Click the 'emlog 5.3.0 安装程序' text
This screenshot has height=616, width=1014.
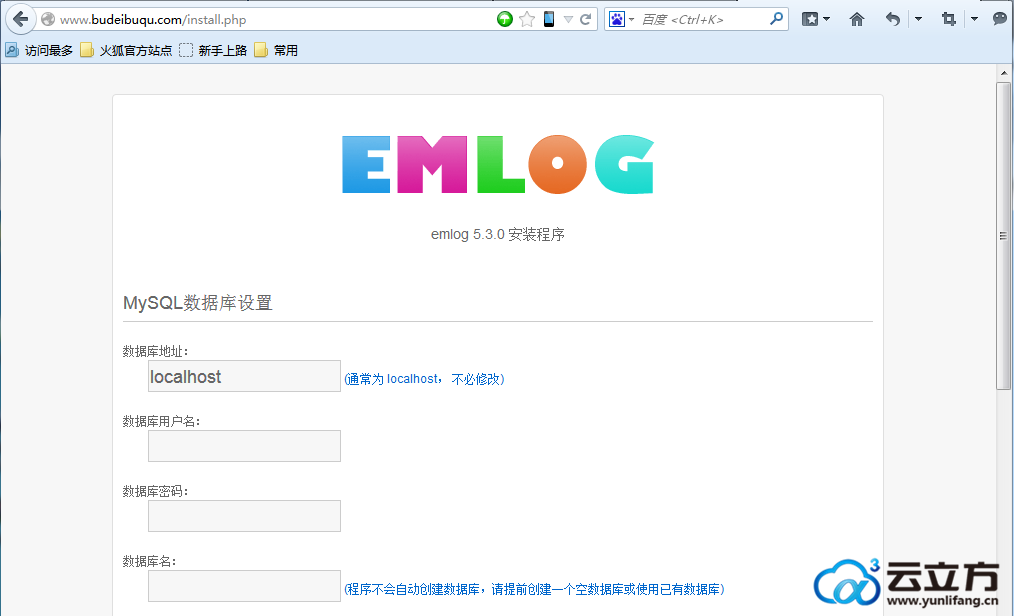coord(498,234)
